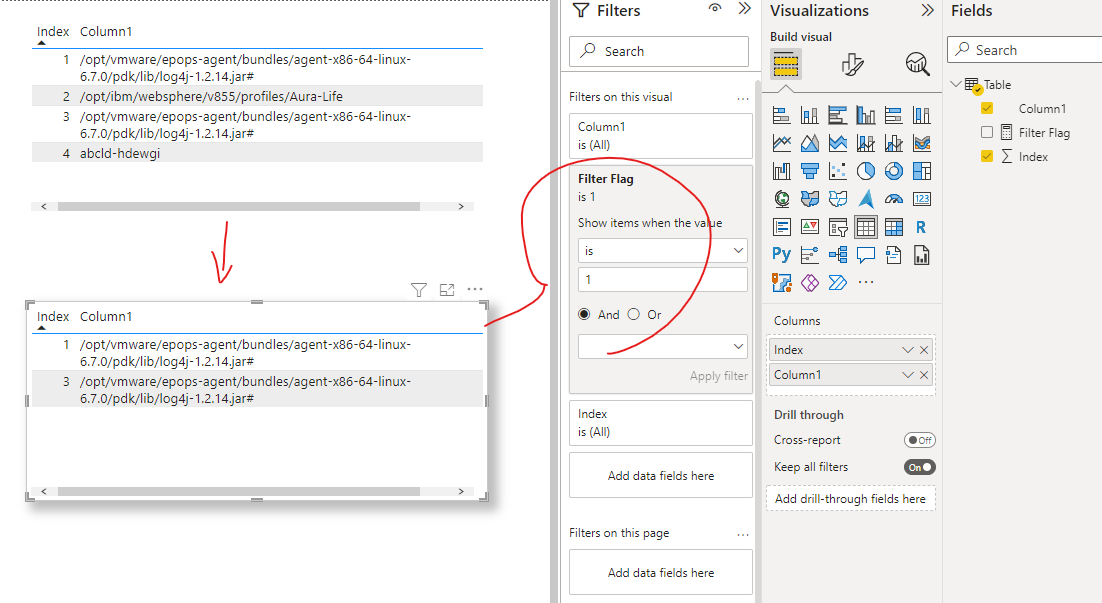Select the Slicer visual
The height and width of the screenshot is (603, 1102).
(838, 227)
